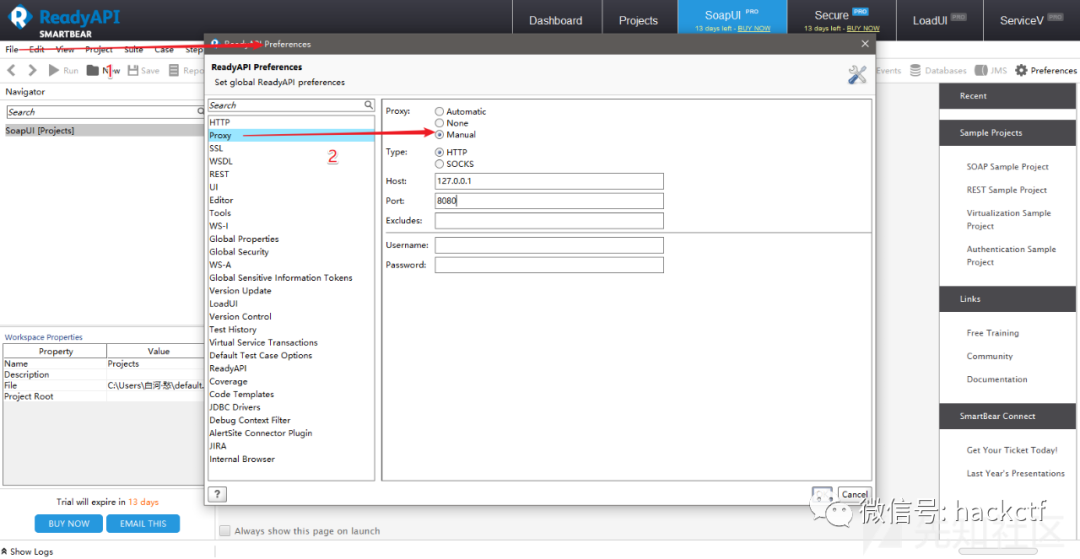1080x559 pixels.
Task: Open Documentation link
Action: click(x=997, y=379)
